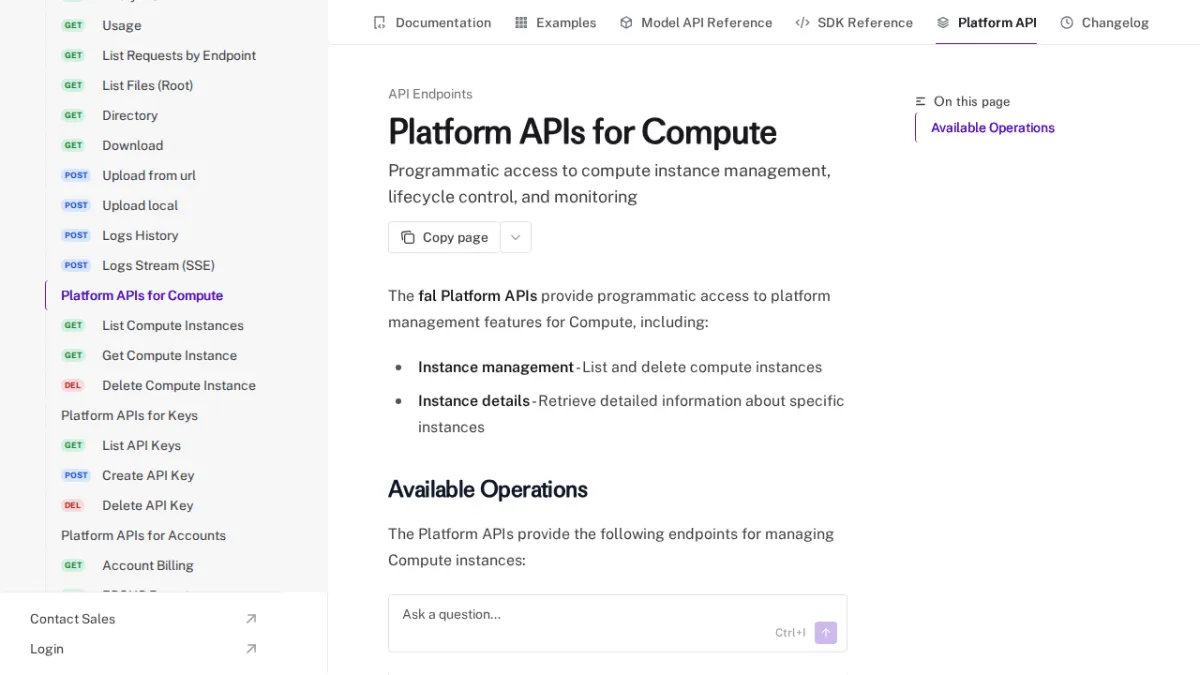This screenshot has width=1200, height=675.
Task: Click the Login external arrow icon
Action: pyautogui.click(x=251, y=649)
